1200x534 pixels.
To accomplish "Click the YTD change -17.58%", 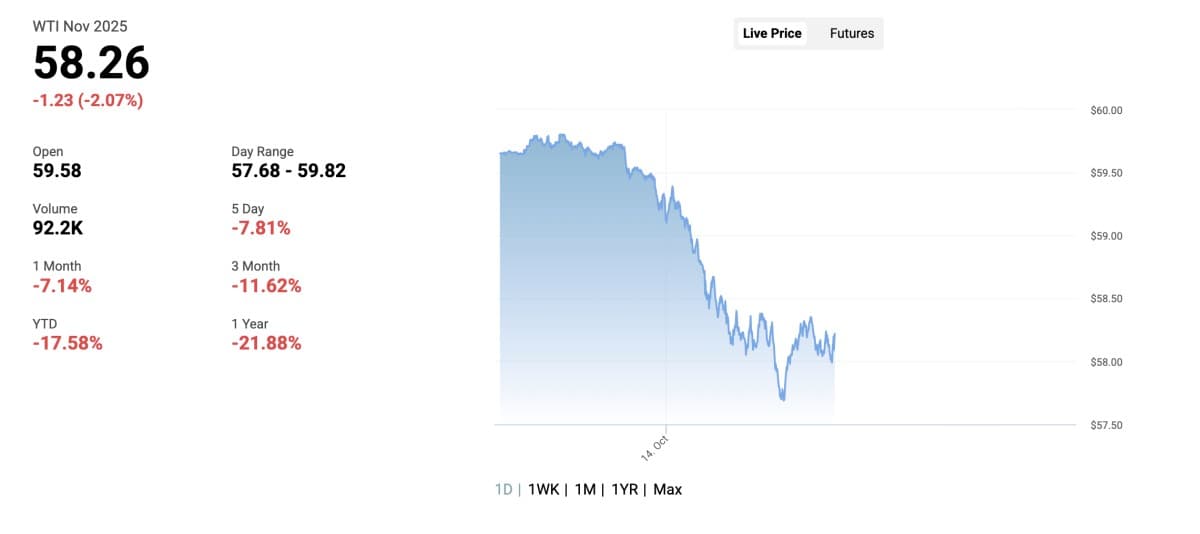I will tap(67, 343).
